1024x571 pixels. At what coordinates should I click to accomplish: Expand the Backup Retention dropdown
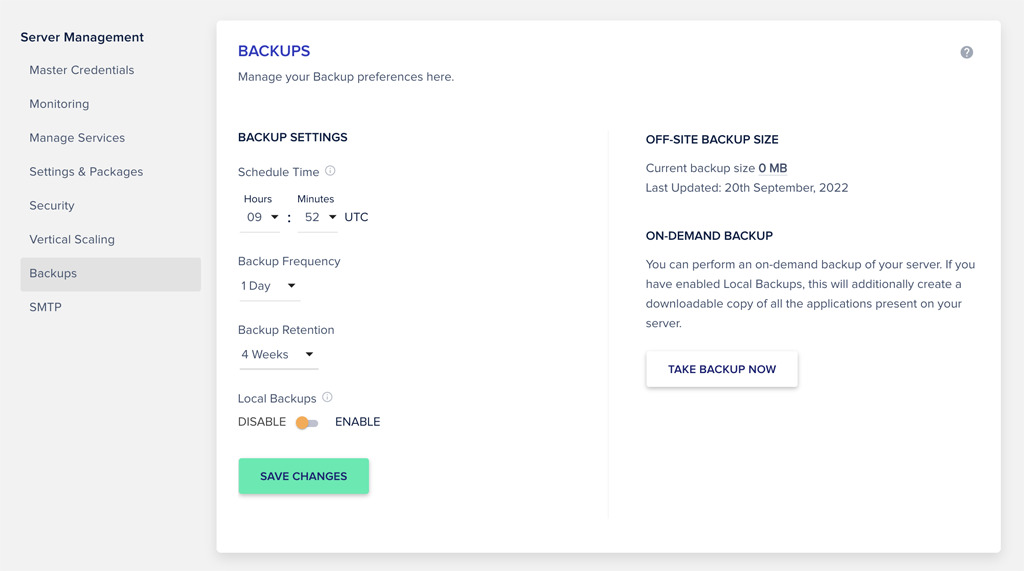coord(279,355)
